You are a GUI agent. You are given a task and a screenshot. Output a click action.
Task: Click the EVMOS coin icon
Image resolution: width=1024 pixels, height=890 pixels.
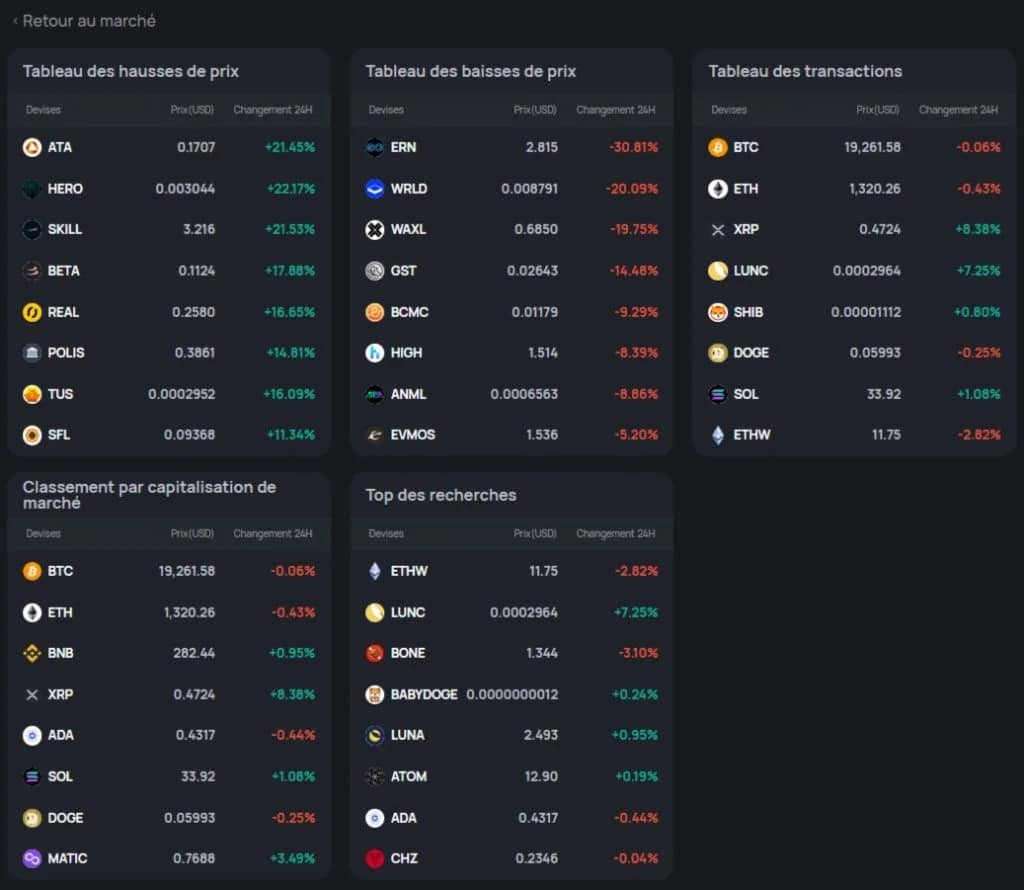click(x=375, y=435)
